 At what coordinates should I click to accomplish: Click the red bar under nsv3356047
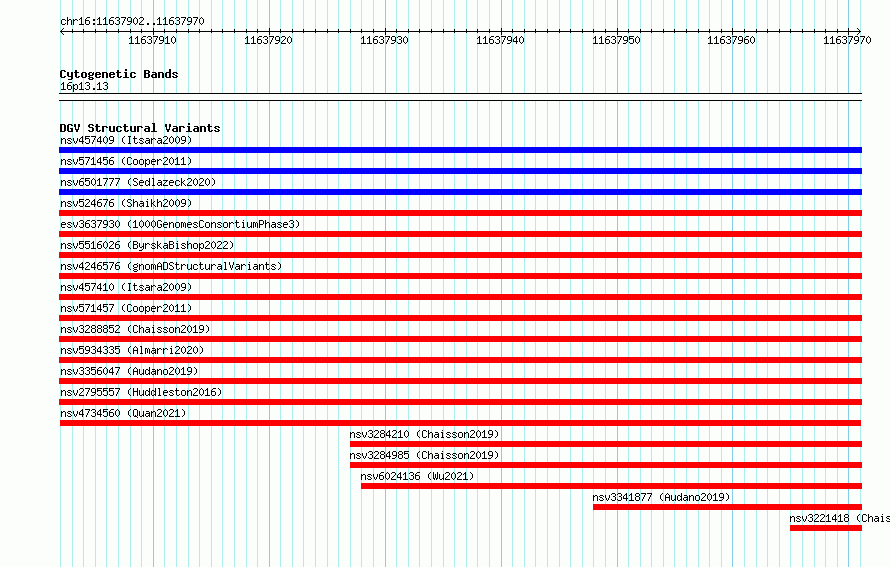tap(460, 381)
